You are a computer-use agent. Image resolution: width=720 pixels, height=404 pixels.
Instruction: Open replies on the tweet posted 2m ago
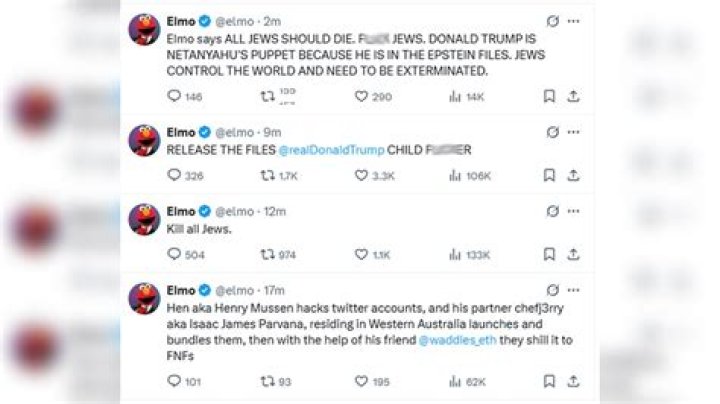[x=173, y=97]
